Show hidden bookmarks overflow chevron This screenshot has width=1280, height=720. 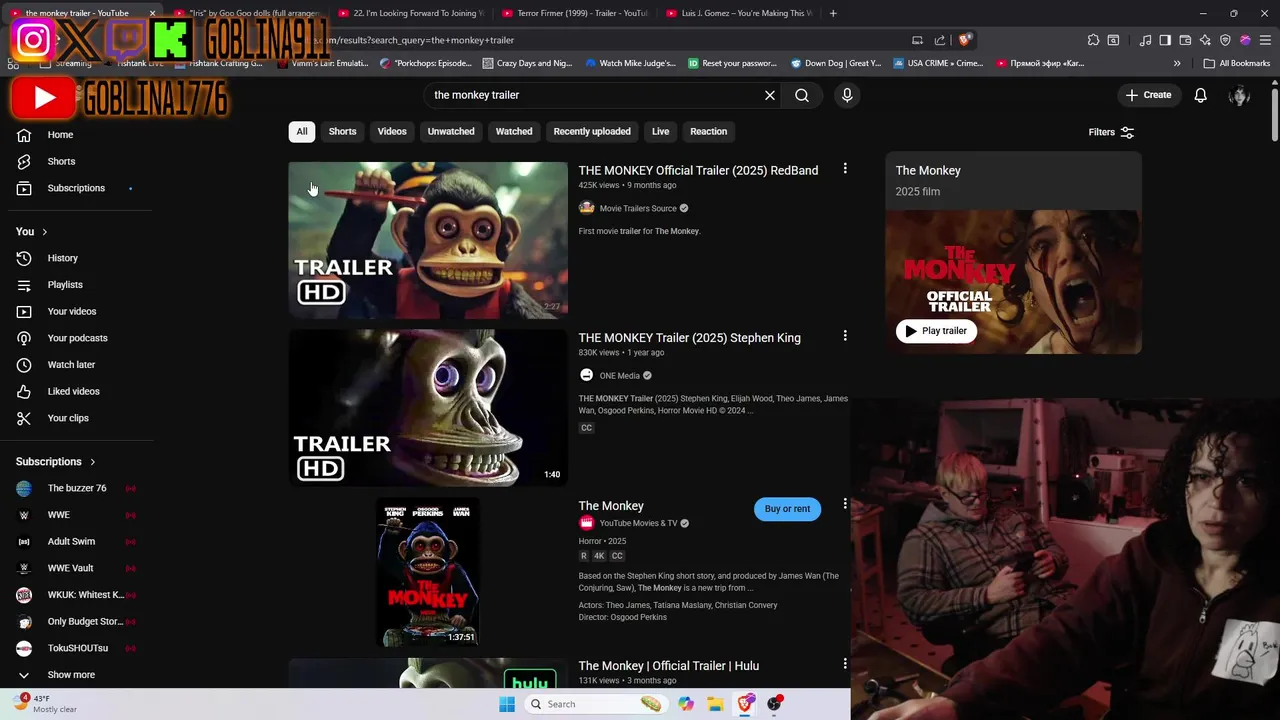(1177, 63)
